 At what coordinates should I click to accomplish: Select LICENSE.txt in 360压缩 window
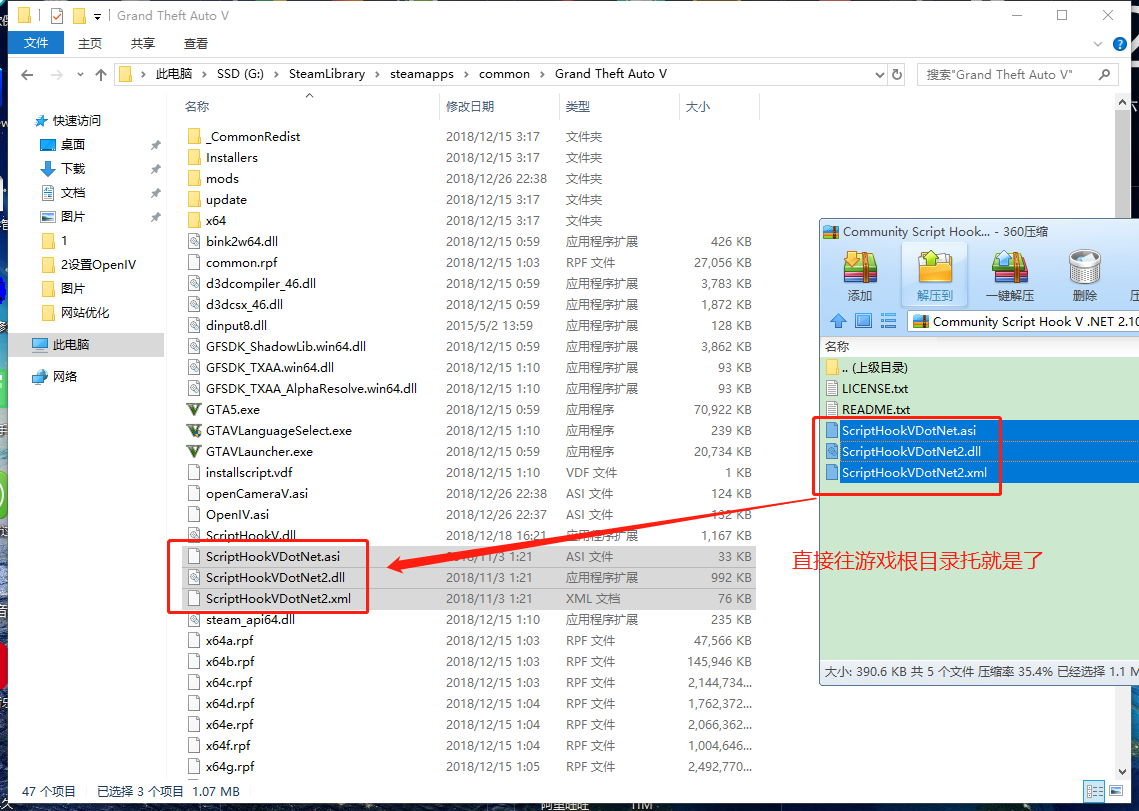click(875, 389)
